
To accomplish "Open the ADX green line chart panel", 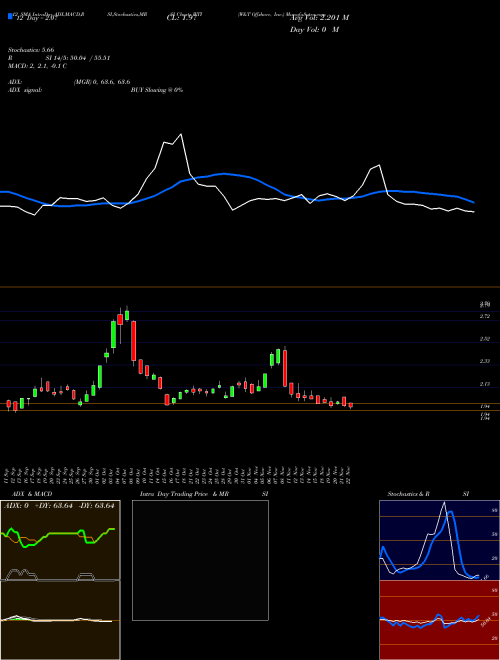I will click(x=60, y=540).
